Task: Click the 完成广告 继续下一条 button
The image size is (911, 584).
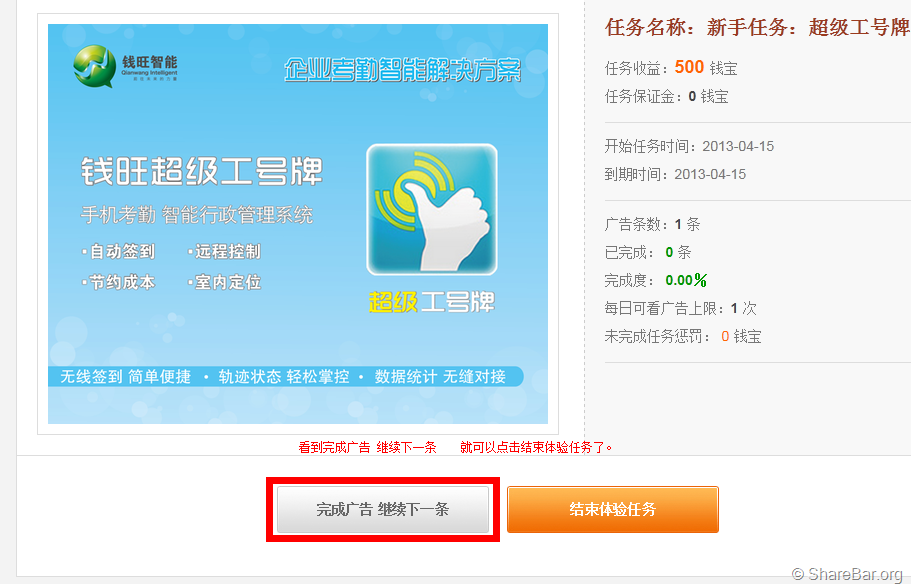Action: (383, 509)
